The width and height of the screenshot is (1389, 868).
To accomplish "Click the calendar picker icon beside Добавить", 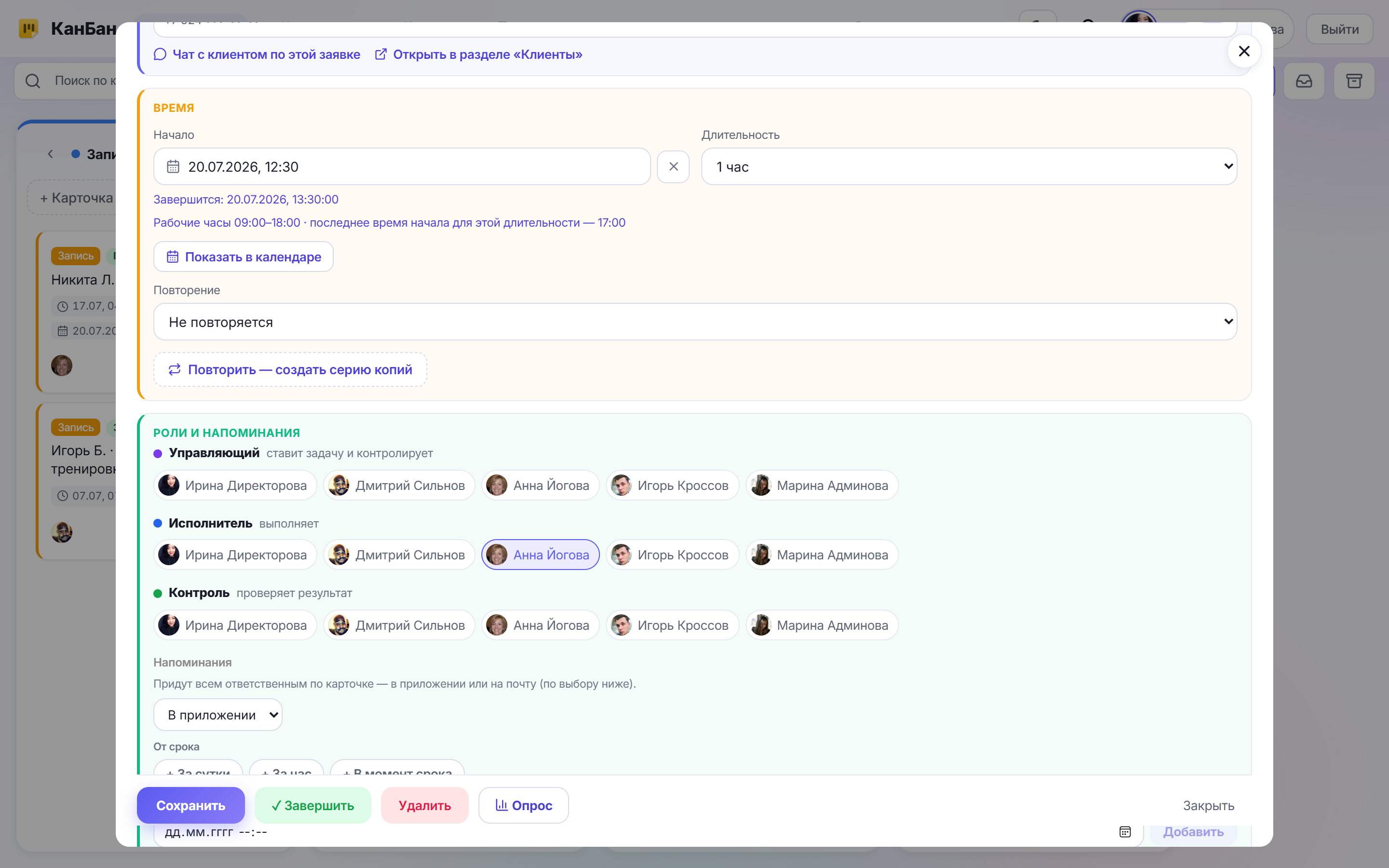I will coord(1124,831).
